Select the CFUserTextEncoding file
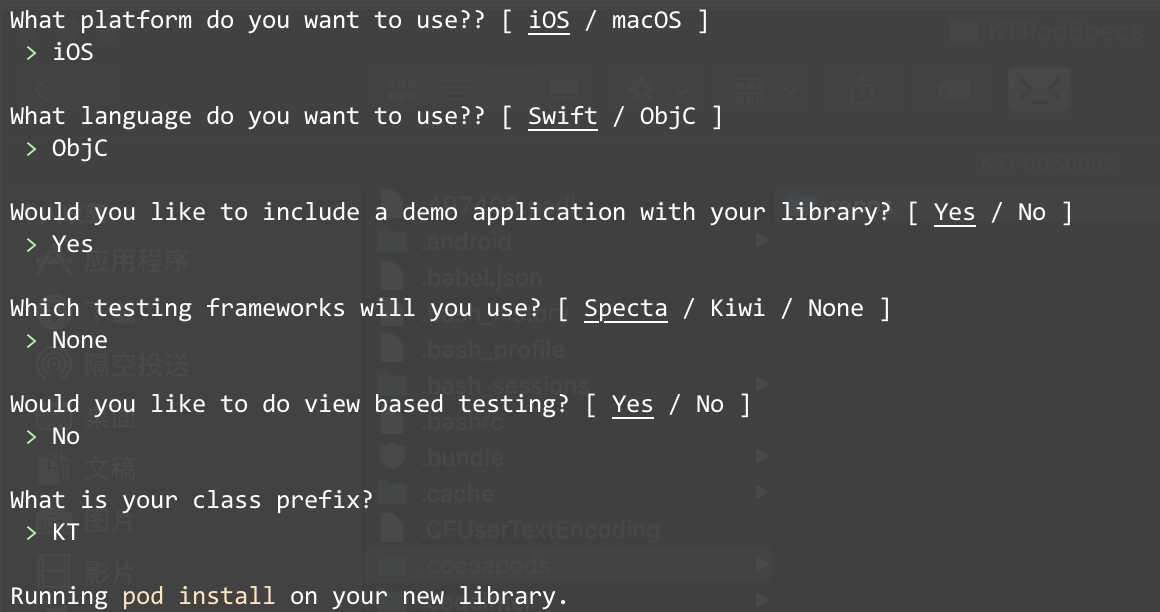This screenshot has height=612, width=1160. (x=542, y=529)
